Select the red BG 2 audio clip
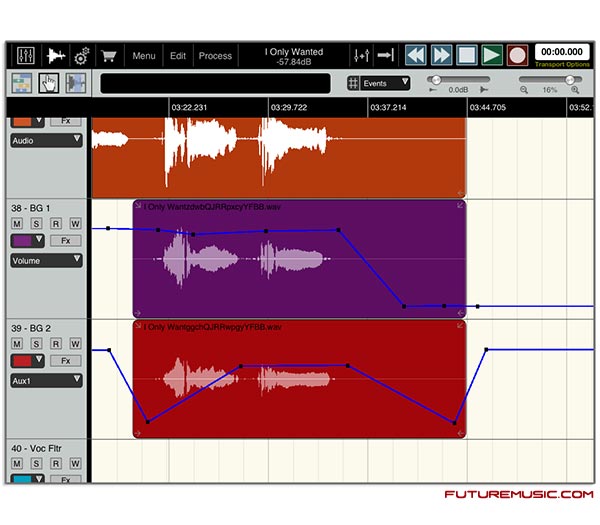Screen dimensions: 600x525 pos(299,379)
